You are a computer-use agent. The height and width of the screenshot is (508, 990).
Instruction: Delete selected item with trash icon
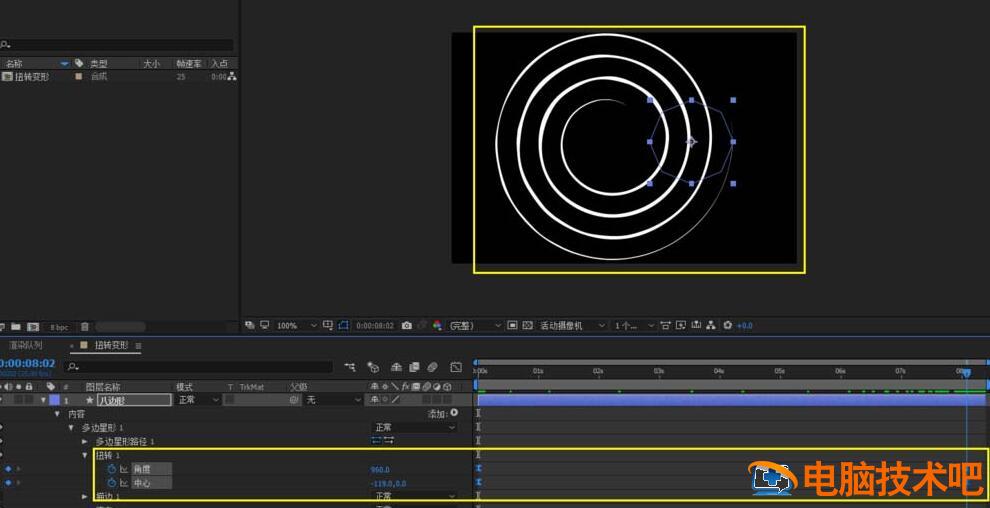pos(85,327)
